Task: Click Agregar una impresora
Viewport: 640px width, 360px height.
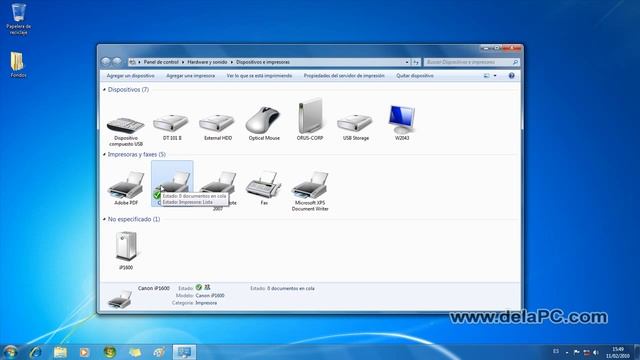Action: point(190,76)
